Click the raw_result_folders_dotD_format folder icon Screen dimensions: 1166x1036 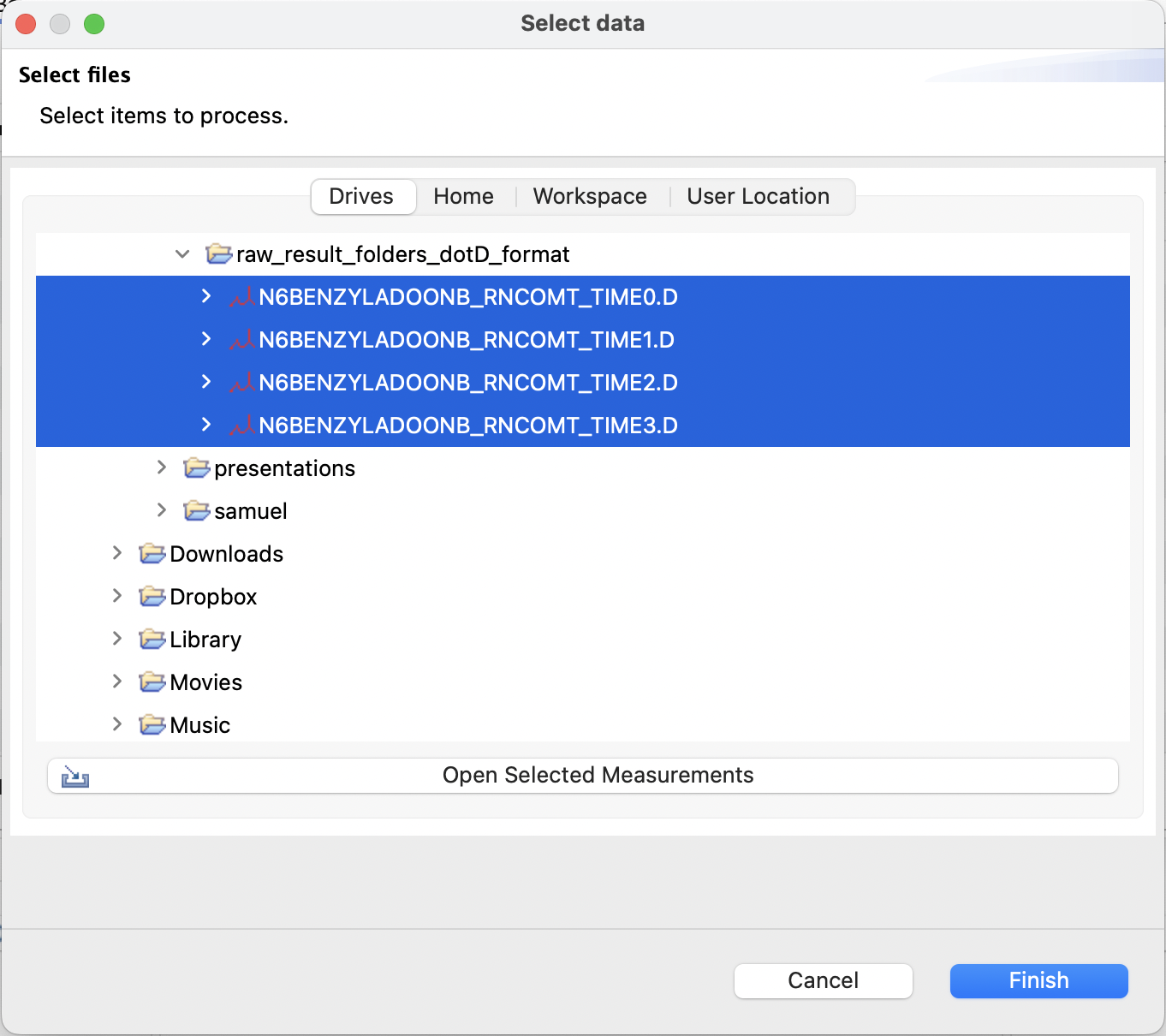(x=219, y=254)
